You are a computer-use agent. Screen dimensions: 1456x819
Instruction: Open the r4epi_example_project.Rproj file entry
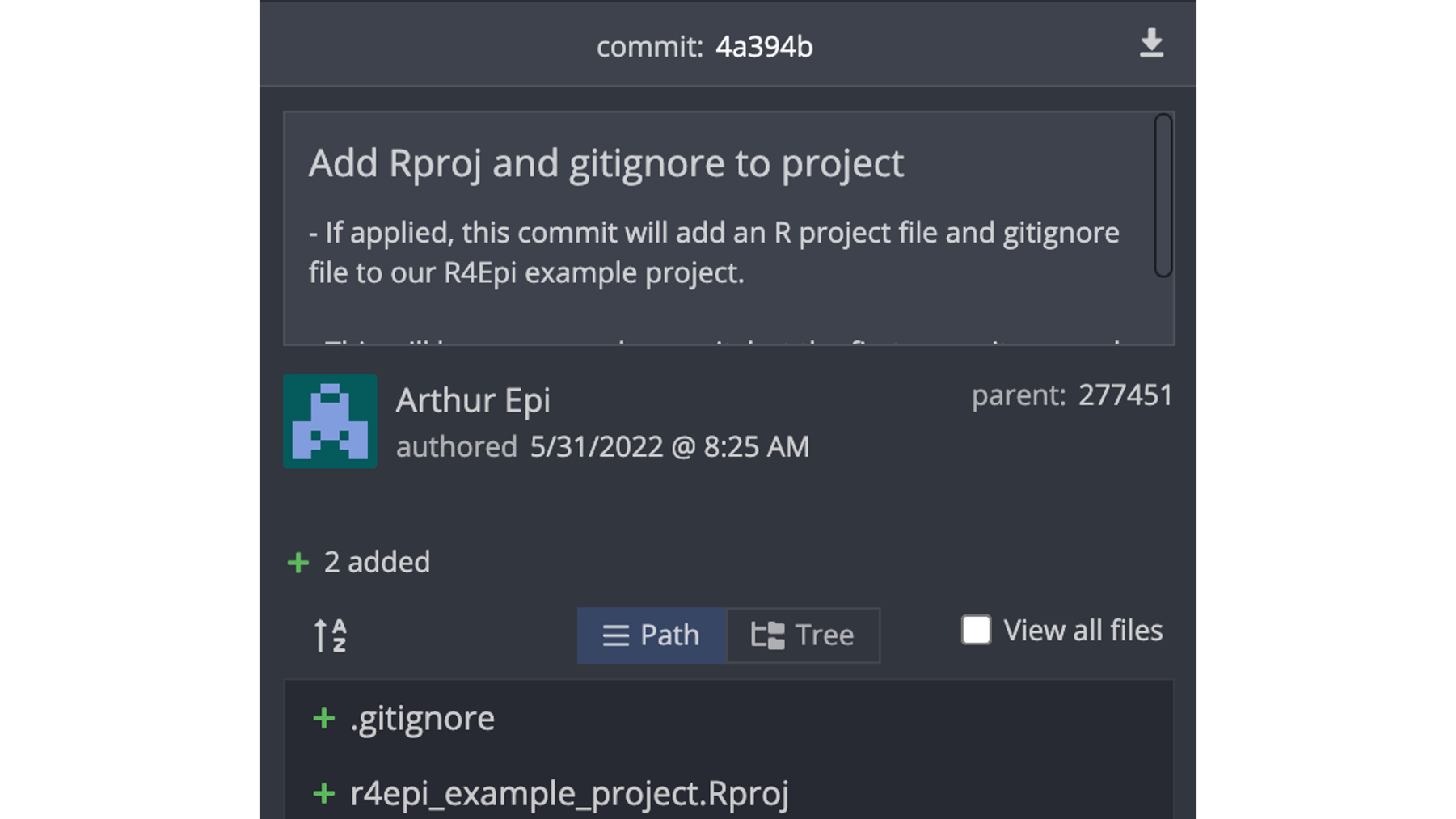(728, 793)
